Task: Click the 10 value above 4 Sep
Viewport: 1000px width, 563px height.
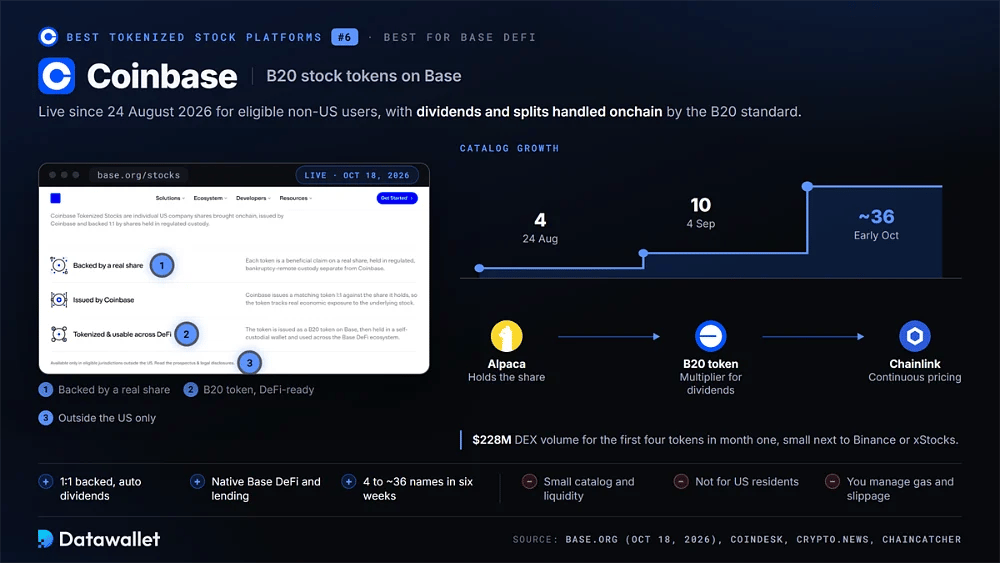Action: (x=700, y=205)
